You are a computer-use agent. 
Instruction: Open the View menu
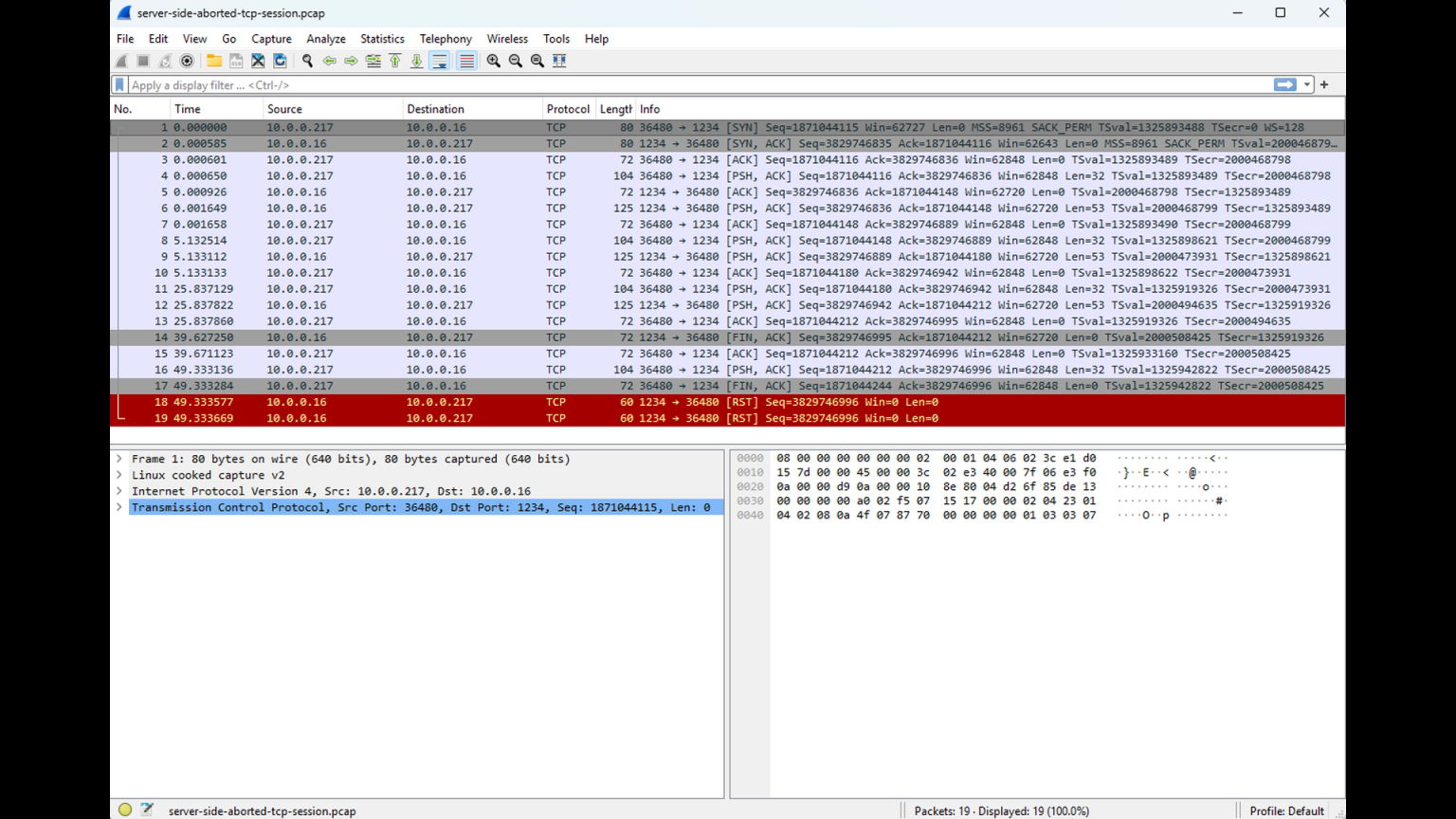194,39
